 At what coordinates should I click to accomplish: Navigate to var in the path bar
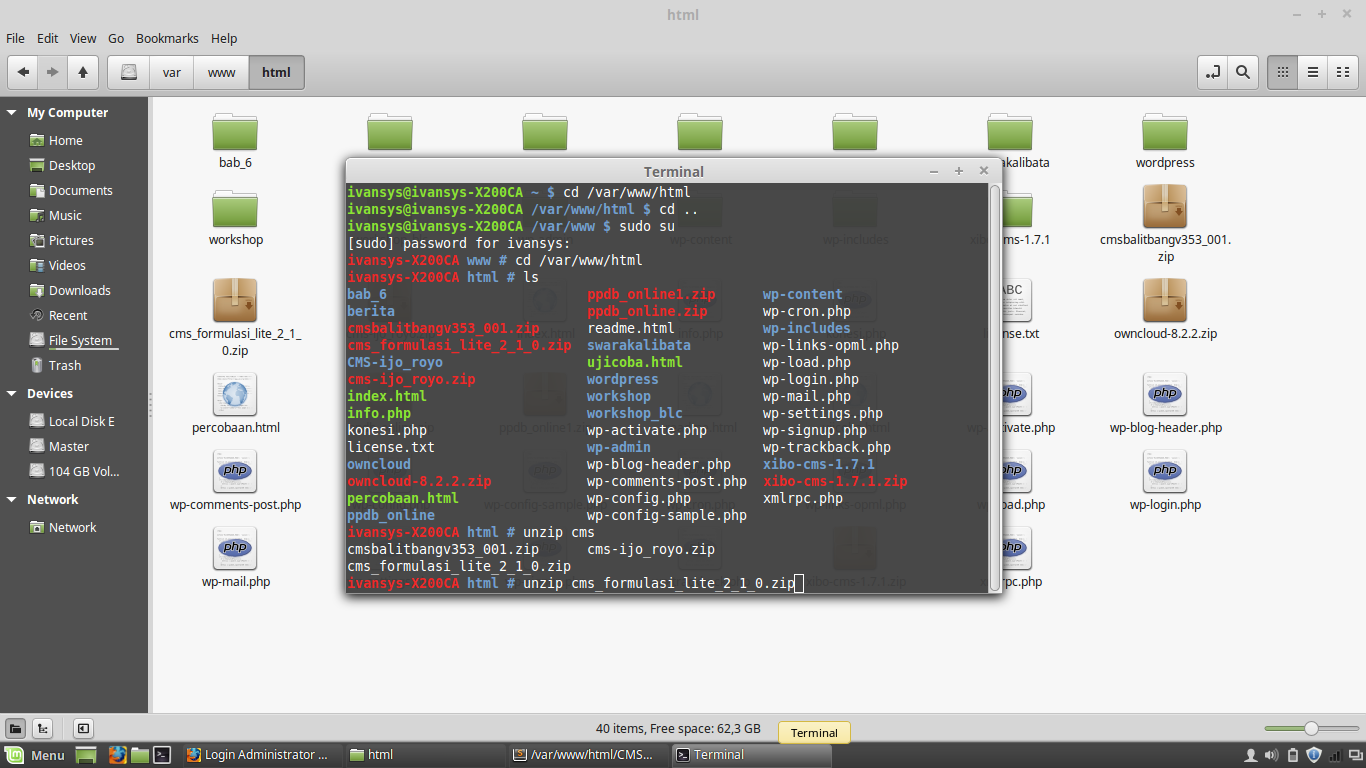(x=172, y=72)
